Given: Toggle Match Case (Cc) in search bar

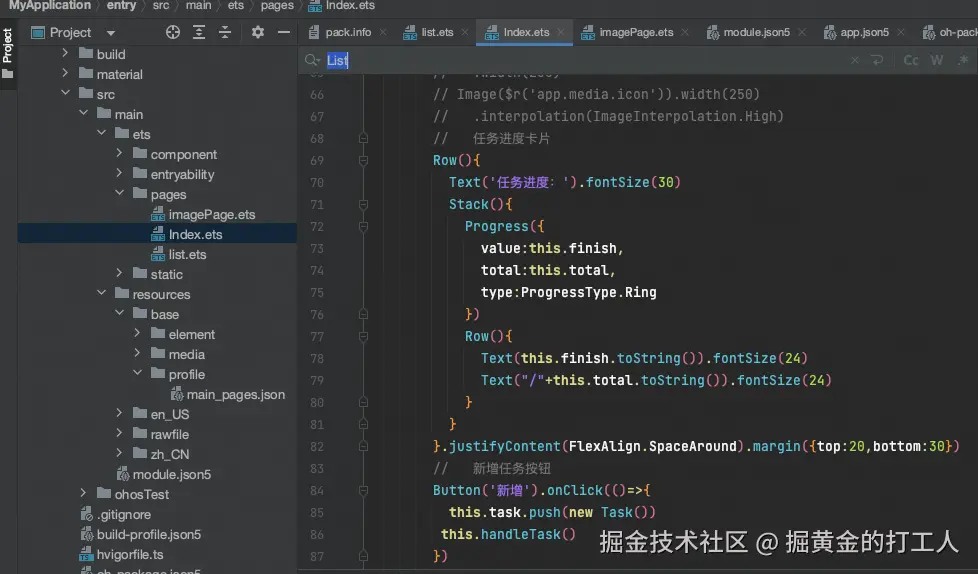Looking at the screenshot, I should [911, 61].
